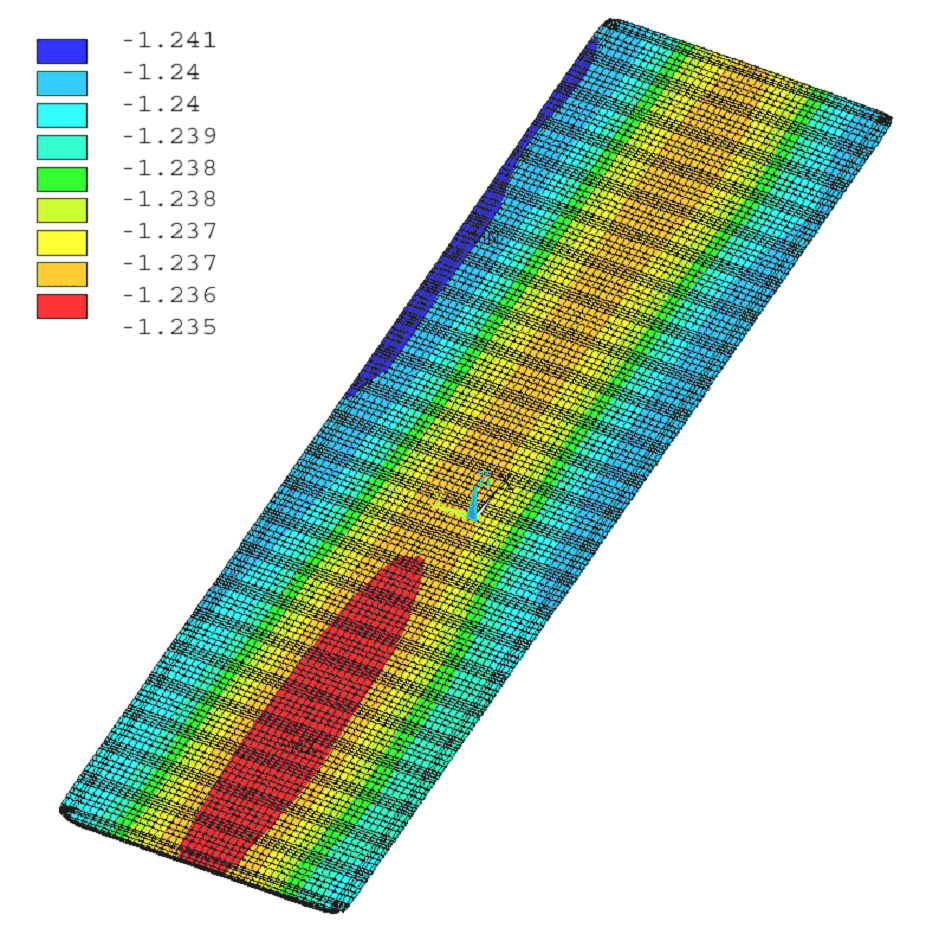Image resolution: width=939 pixels, height=934 pixels.
Task: Click the dark blue legend swatch
Action: [62, 51]
